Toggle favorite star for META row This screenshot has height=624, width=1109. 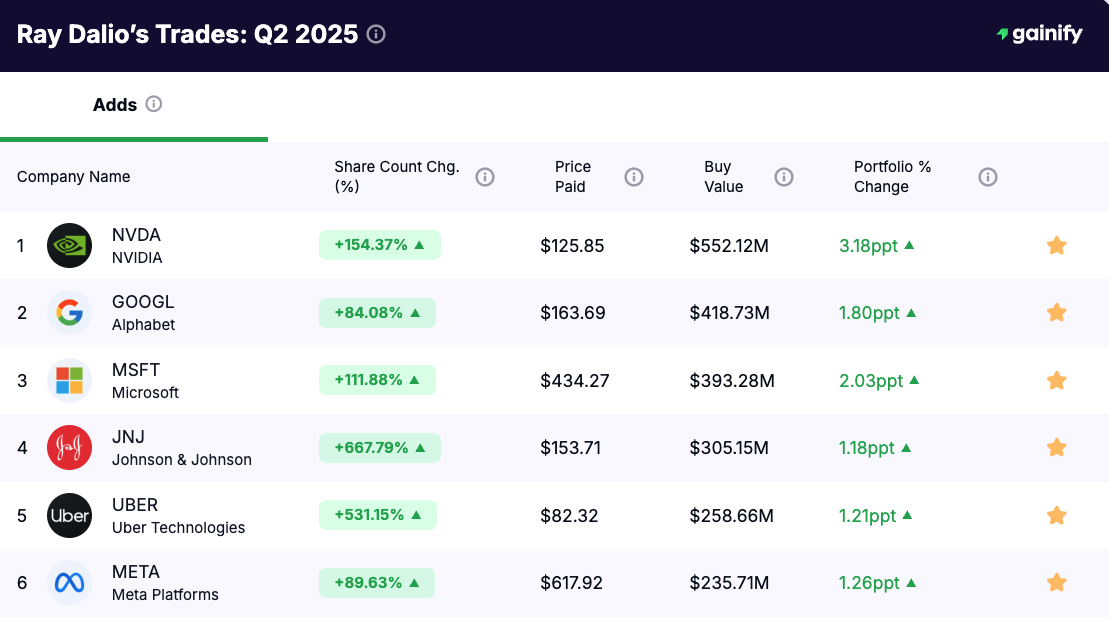coord(1057,583)
